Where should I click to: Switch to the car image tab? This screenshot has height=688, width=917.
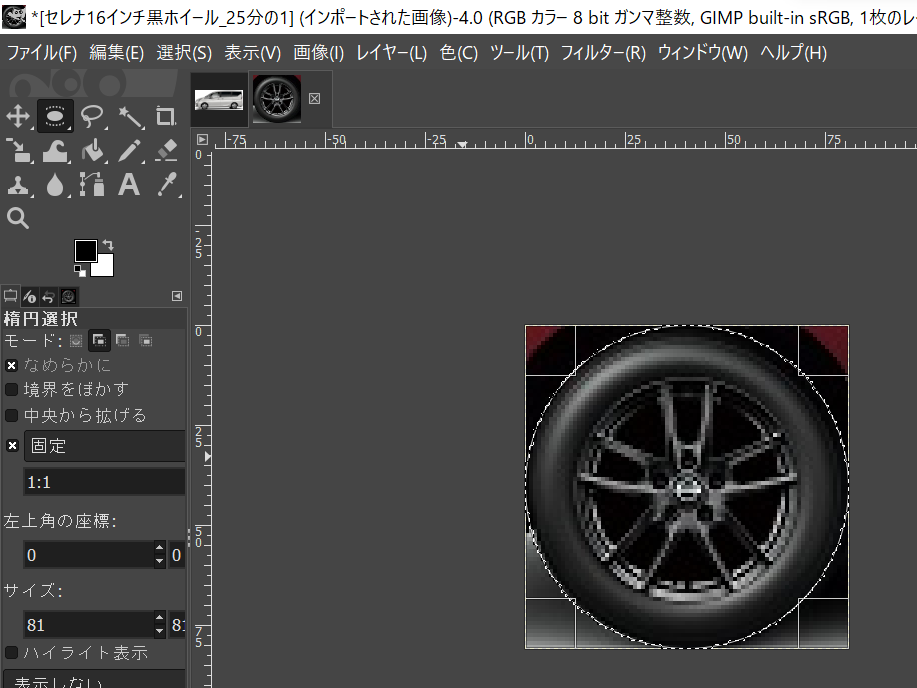click(x=219, y=99)
